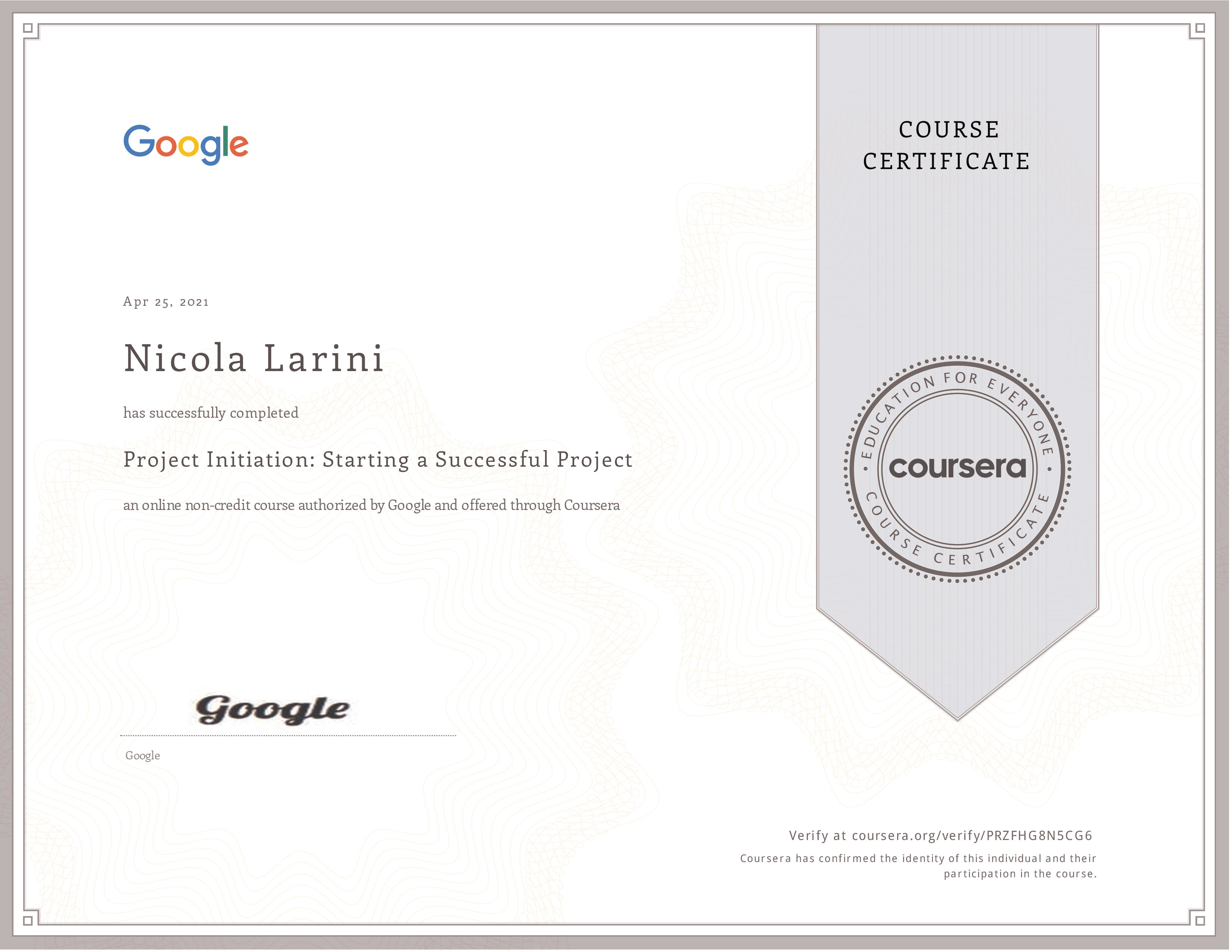Click the Project Initiation course title
Screen dimensions: 1232x952
tap(377, 460)
